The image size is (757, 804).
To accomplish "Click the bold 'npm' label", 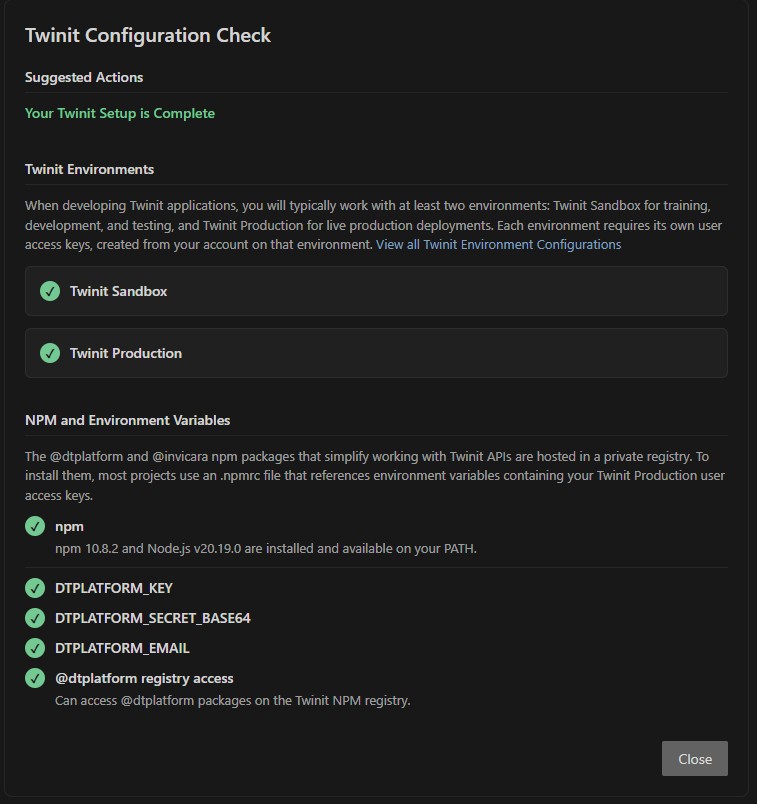I will [x=69, y=527].
